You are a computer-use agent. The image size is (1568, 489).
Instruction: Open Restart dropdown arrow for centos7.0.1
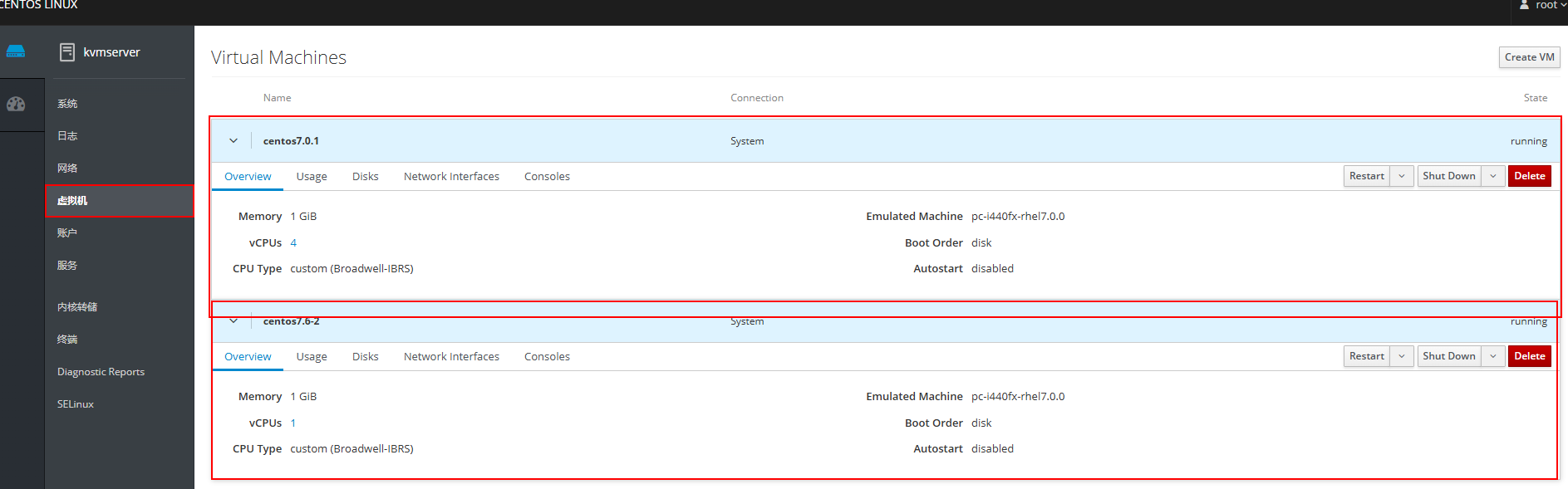pos(1402,176)
